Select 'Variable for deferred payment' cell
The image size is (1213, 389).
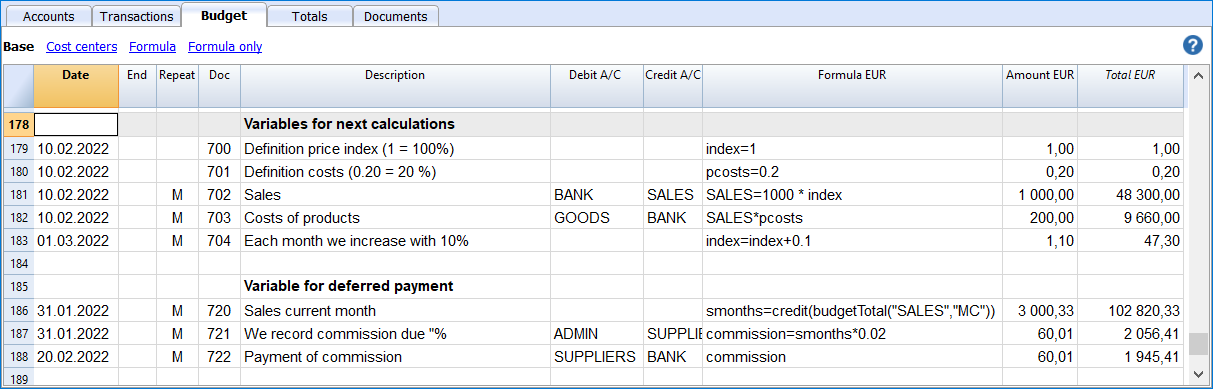(x=395, y=286)
